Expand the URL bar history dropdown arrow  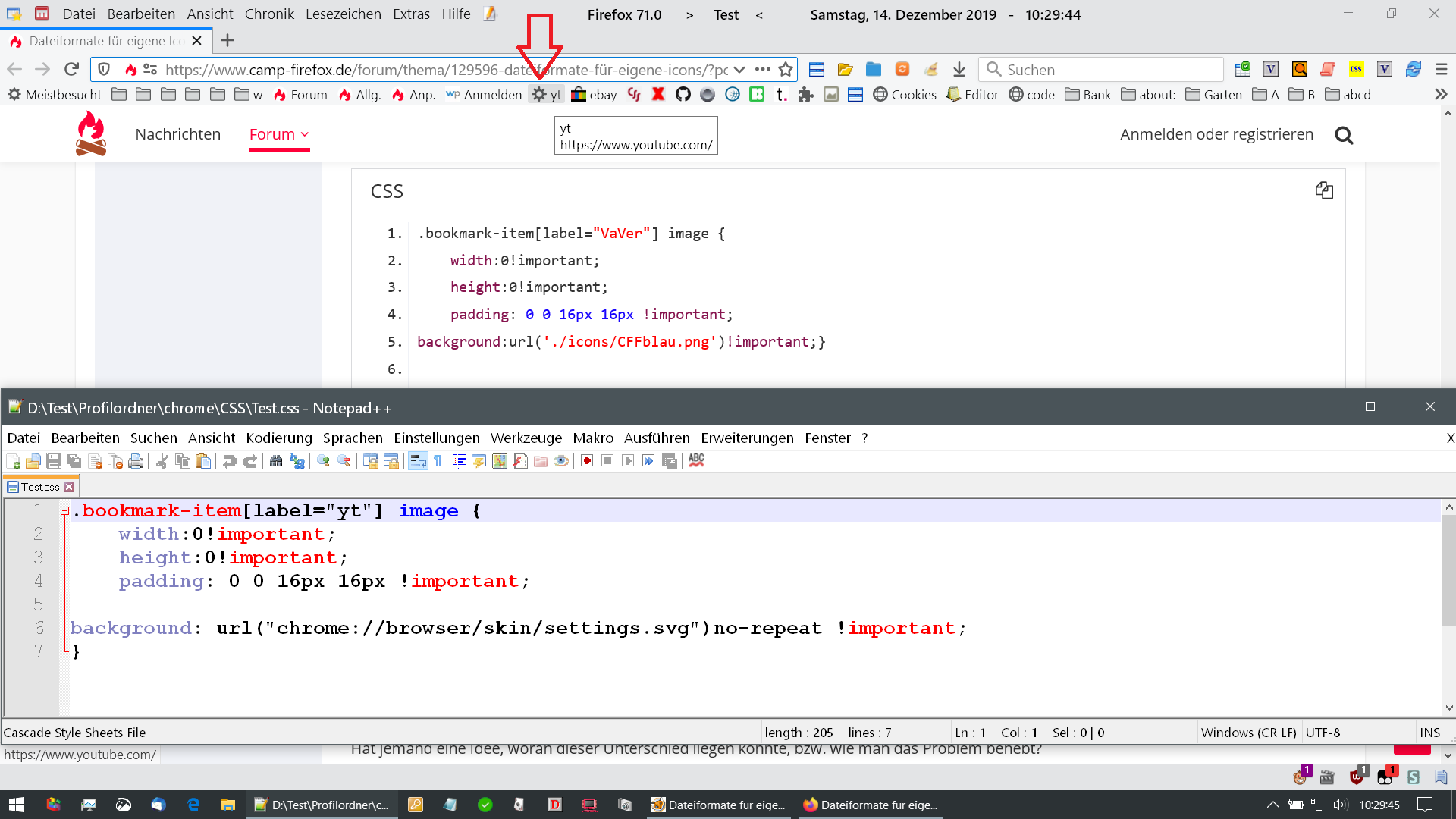coord(739,70)
